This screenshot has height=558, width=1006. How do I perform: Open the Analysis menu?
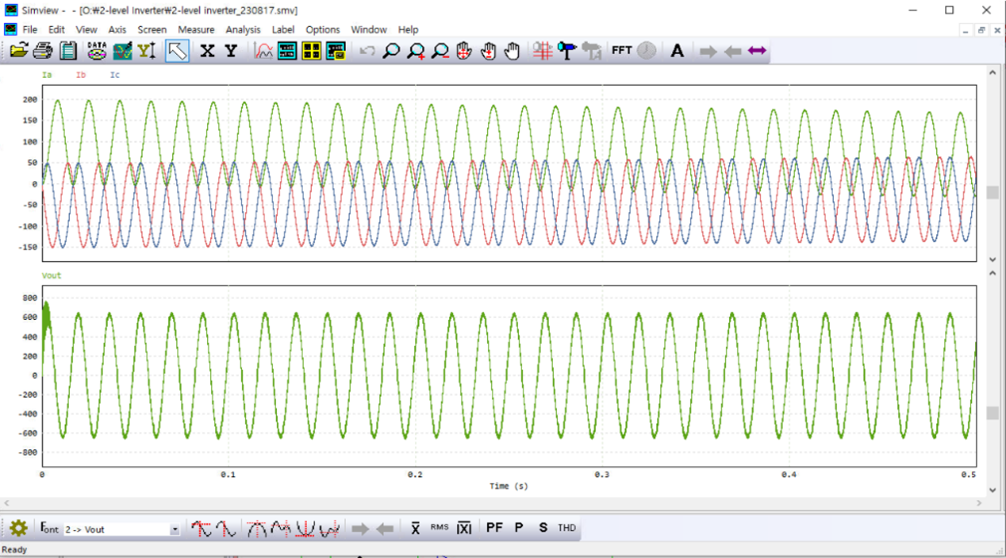(243, 30)
